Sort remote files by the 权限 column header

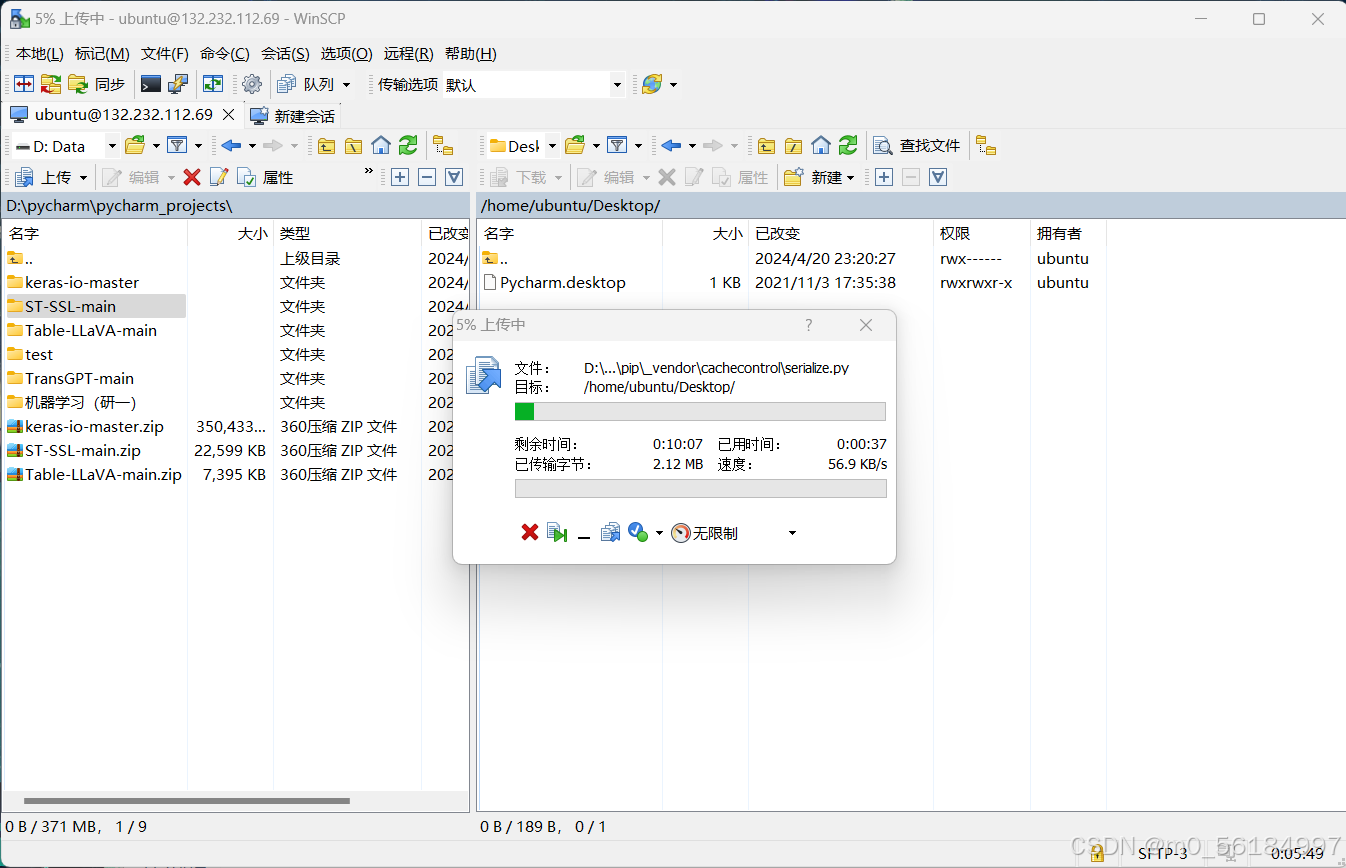(x=981, y=233)
